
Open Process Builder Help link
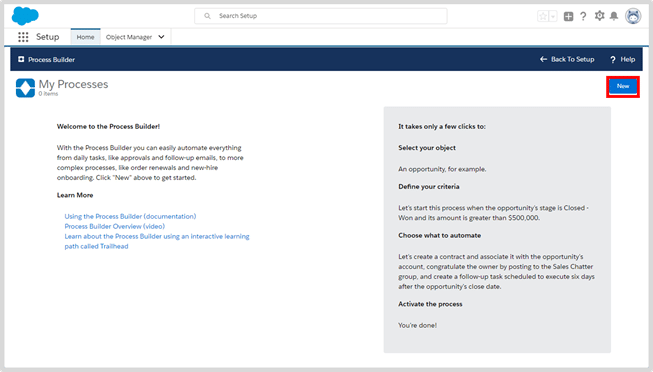pyautogui.click(x=622, y=59)
